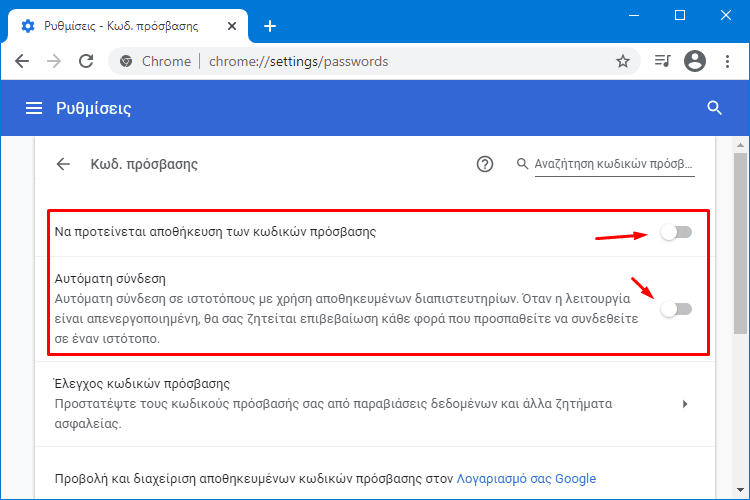
Task: Open the passwords help question mark icon
Action: click(485, 164)
